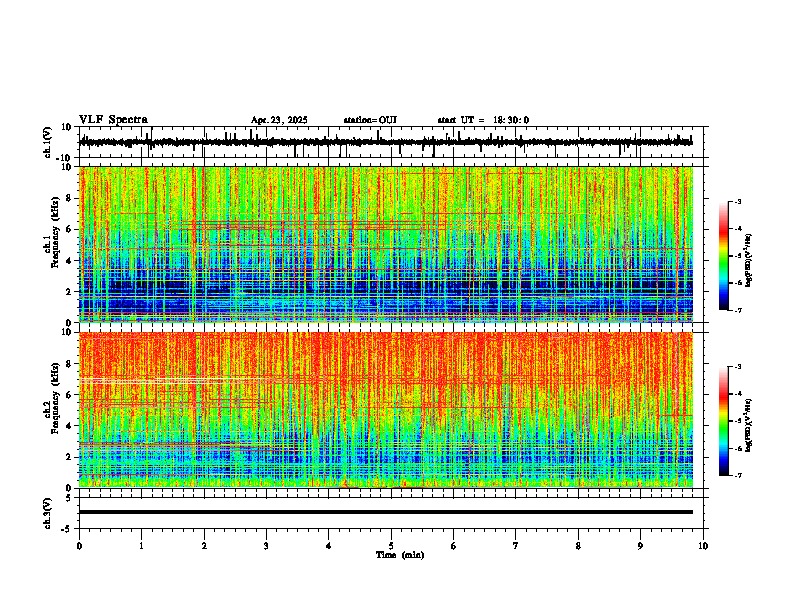The image size is (792, 612).
Task: Click the "start UT = 18:30:0" header text
Action: pyautogui.click(x=483, y=120)
